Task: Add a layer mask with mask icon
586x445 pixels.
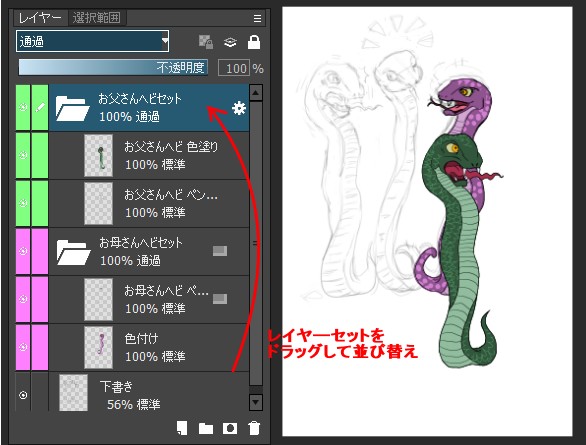Action: click(x=230, y=428)
